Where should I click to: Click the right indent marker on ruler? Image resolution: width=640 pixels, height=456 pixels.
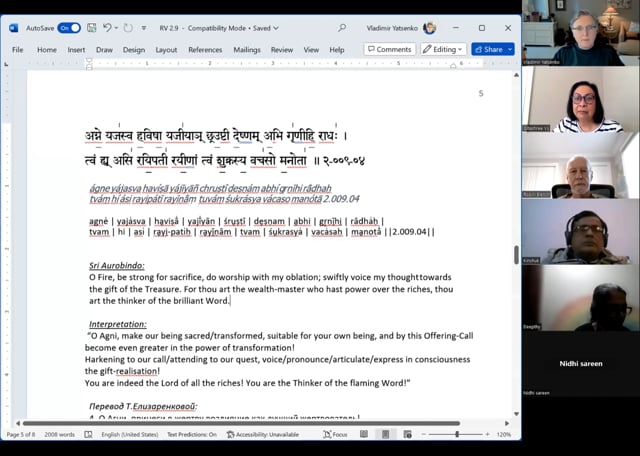(453, 65)
